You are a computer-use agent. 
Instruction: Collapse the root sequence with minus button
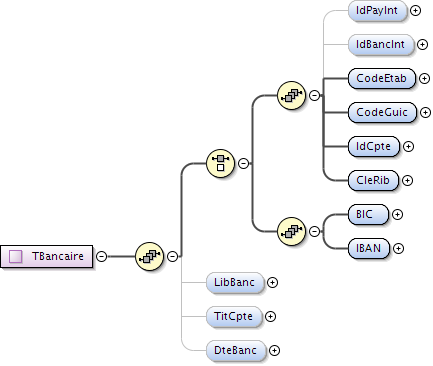pos(172,256)
